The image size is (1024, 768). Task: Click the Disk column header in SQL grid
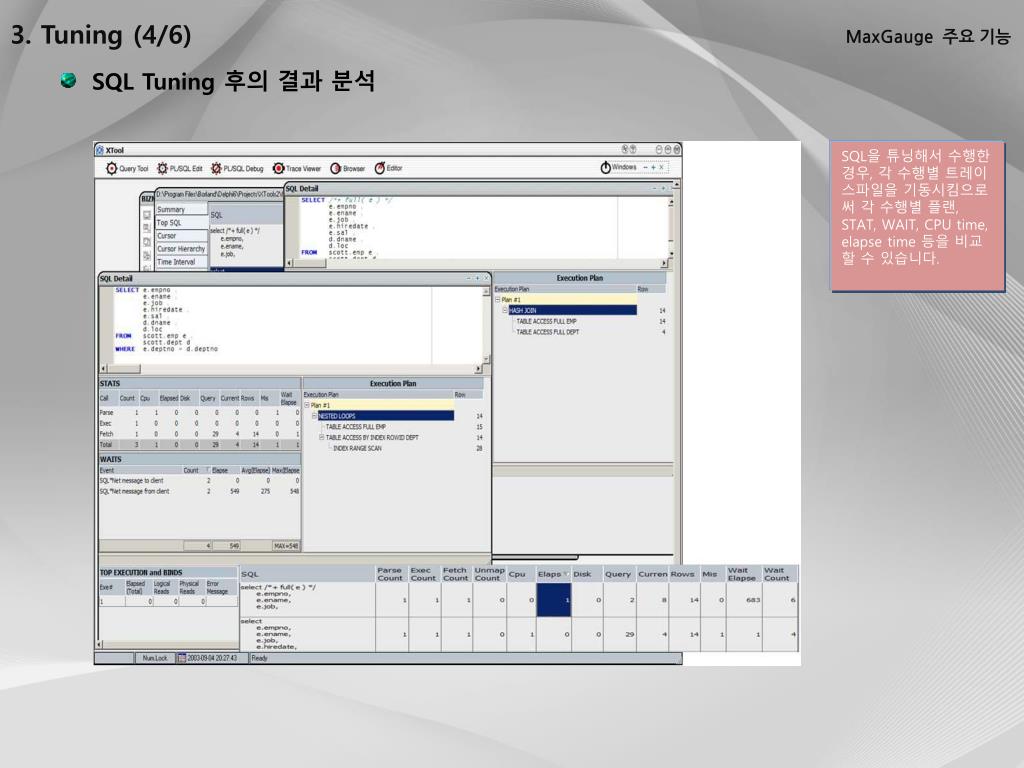pyautogui.click(x=587, y=574)
